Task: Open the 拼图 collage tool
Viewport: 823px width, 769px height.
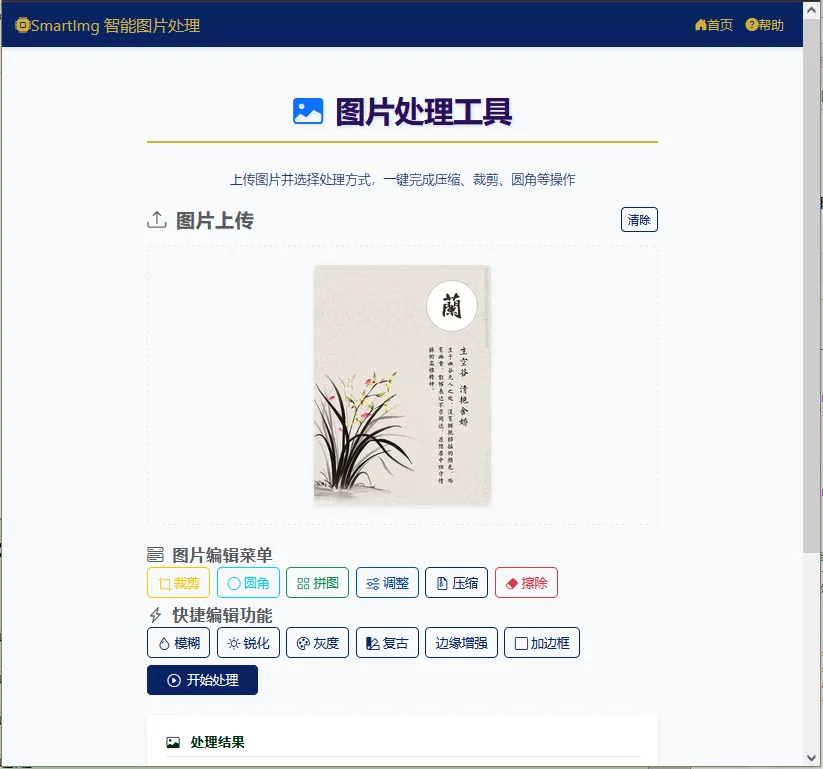Action: coord(318,582)
